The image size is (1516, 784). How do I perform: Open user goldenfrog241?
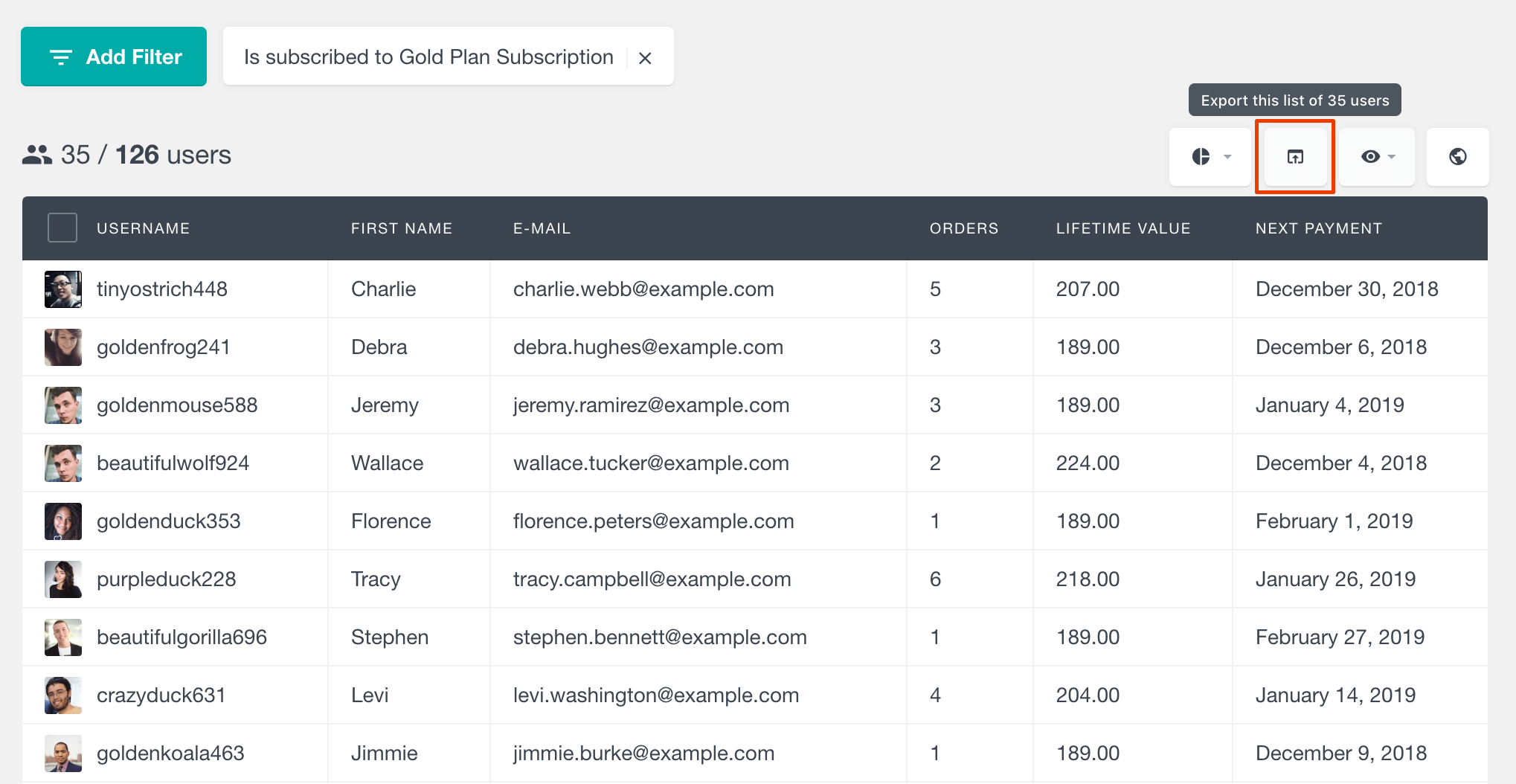coord(164,347)
